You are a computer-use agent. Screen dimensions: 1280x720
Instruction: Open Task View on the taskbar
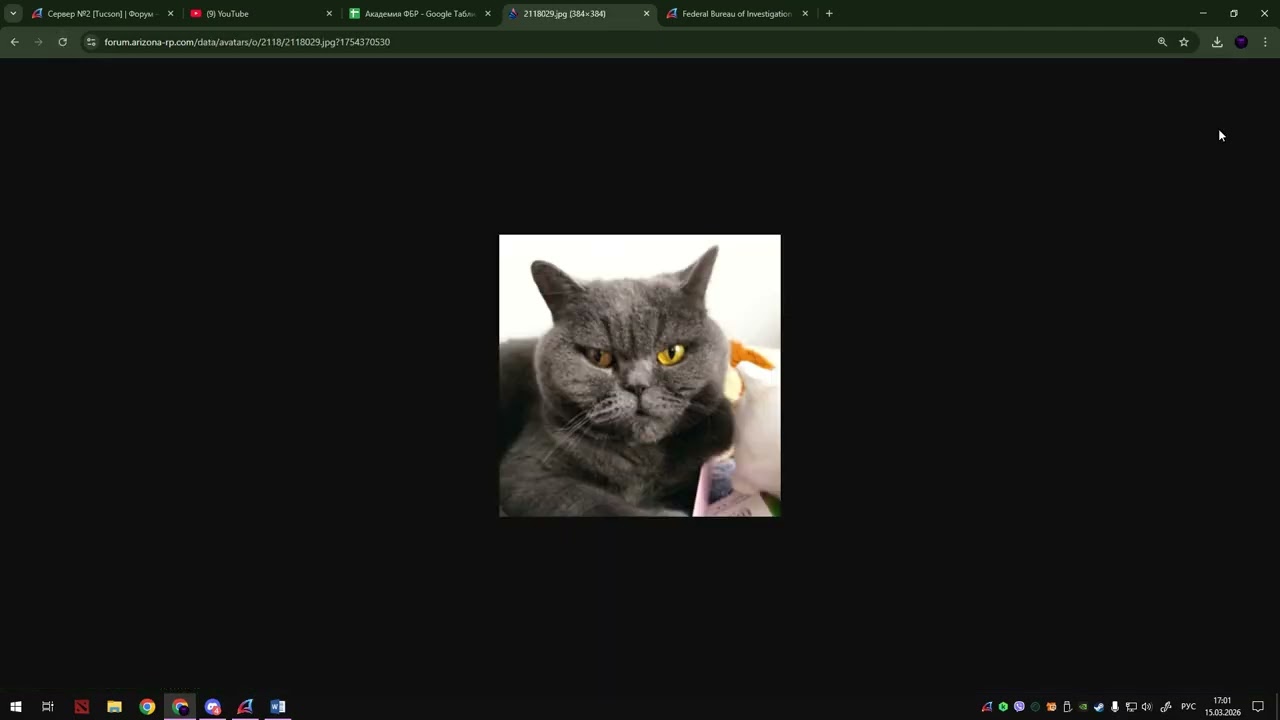tap(48, 707)
